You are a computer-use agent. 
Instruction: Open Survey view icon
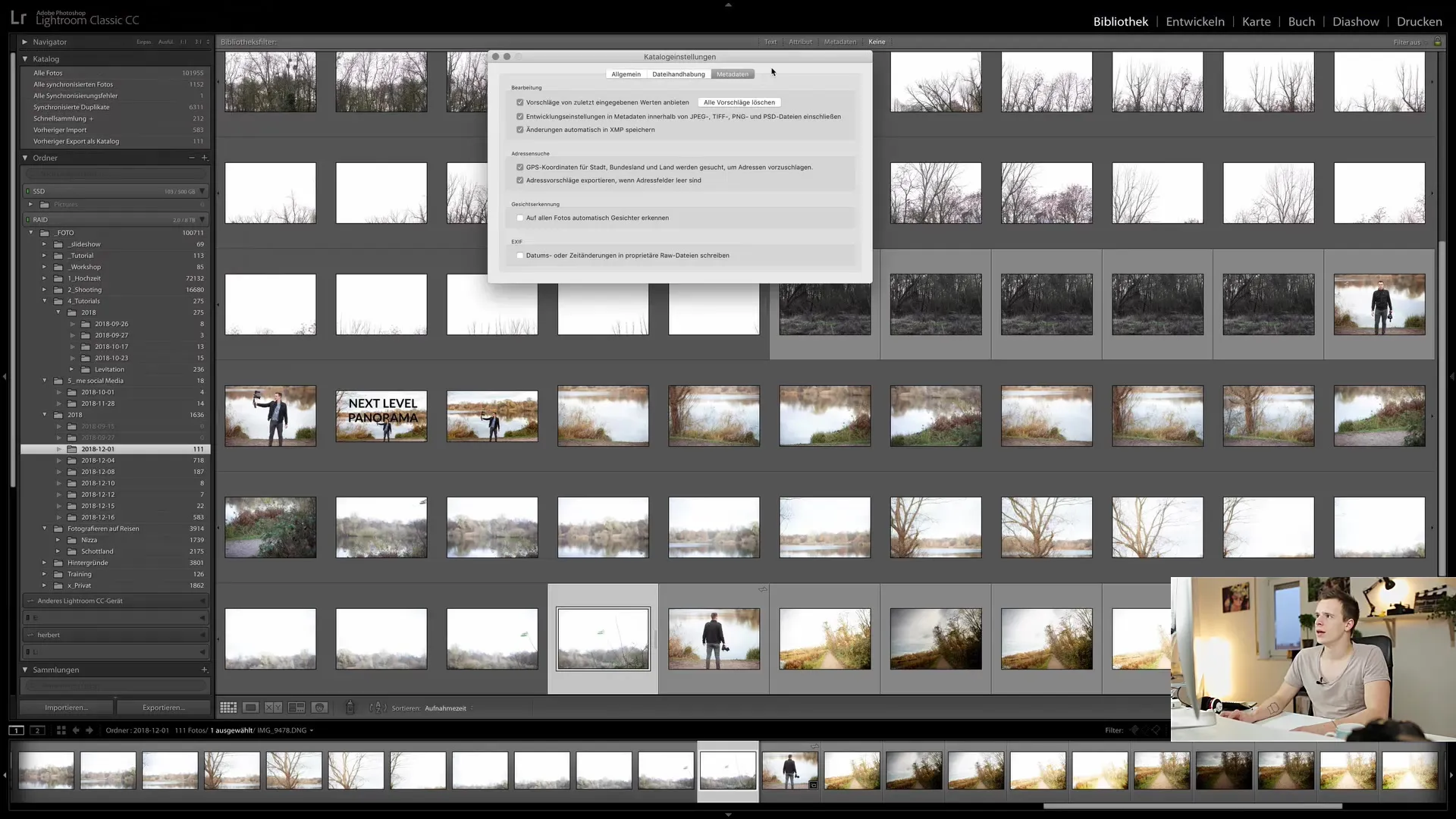coord(297,708)
